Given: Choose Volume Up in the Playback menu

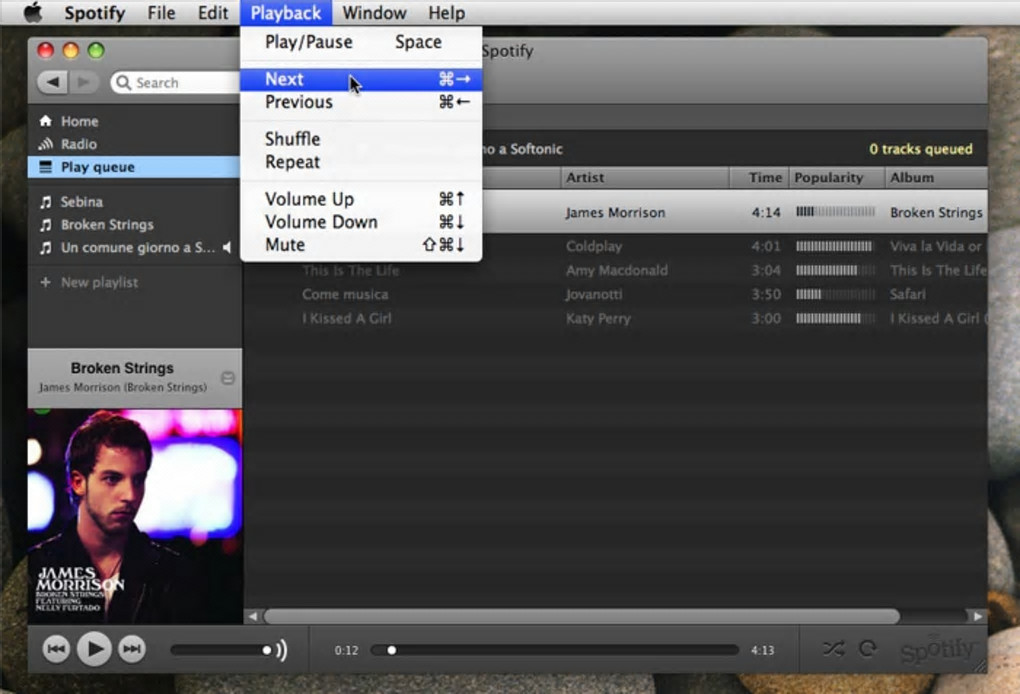Looking at the screenshot, I should tap(361, 199).
